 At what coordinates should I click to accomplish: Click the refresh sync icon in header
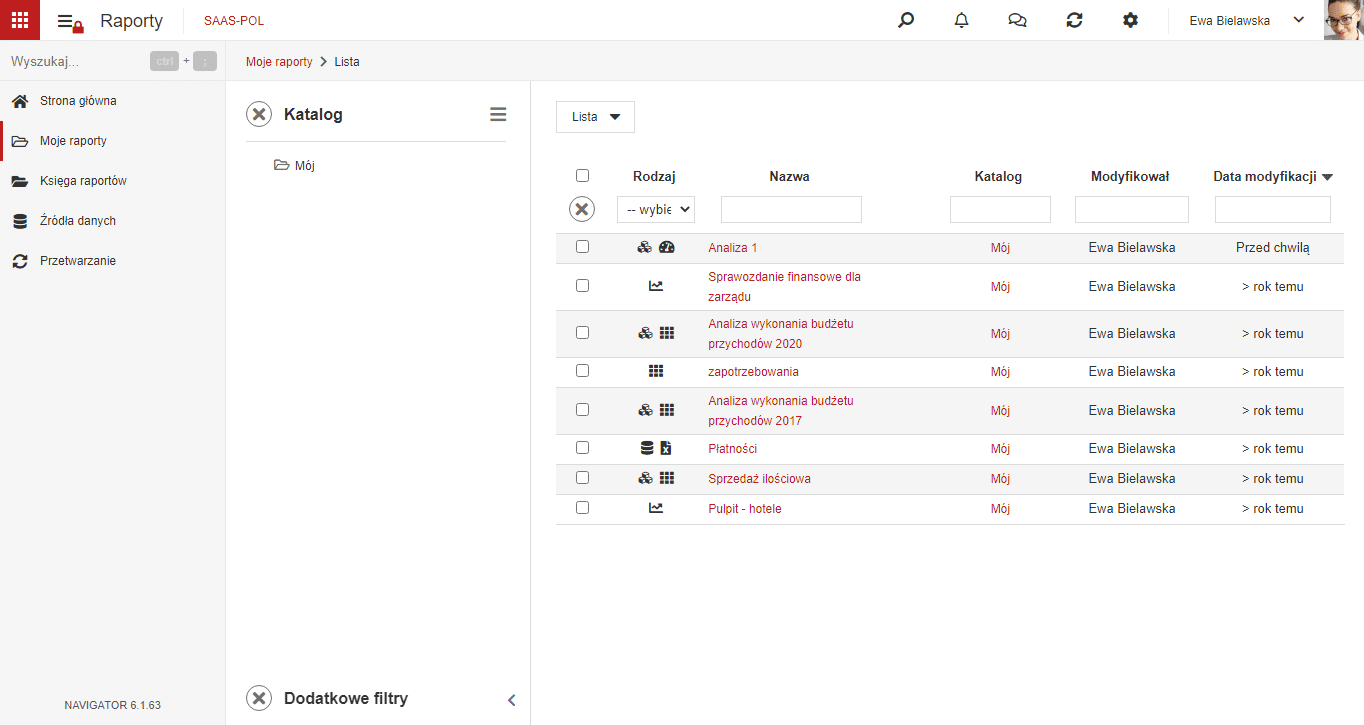coord(1074,20)
